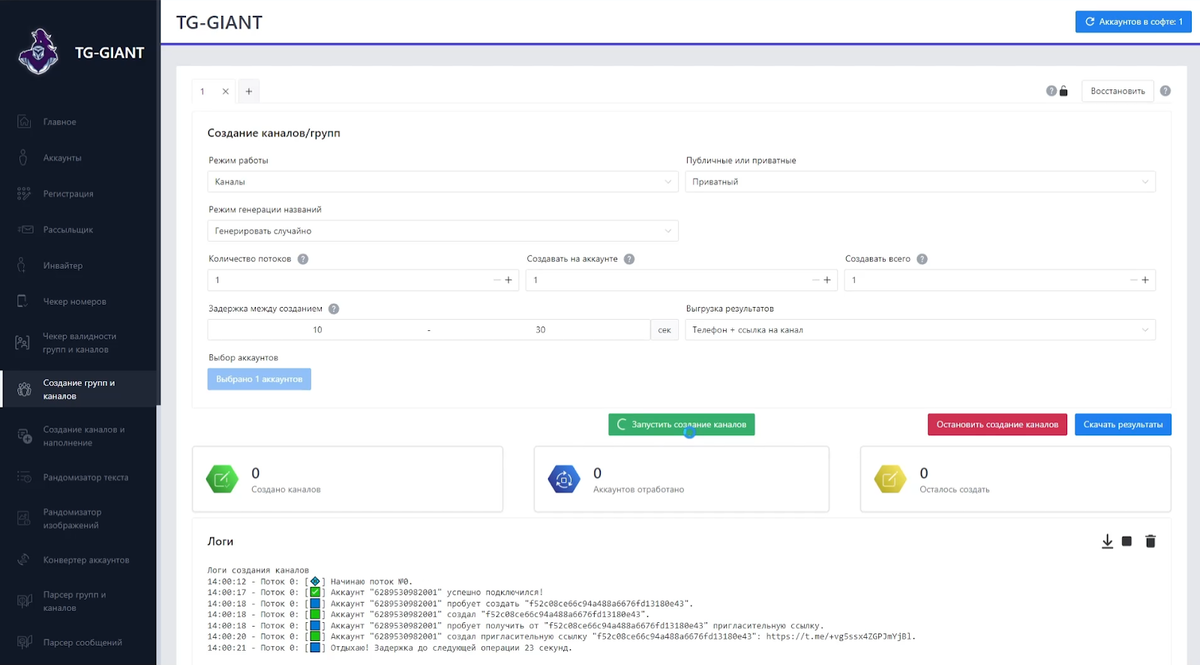1200x665 pixels.
Task: Download logs via the download icon
Action: [1107, 541]
